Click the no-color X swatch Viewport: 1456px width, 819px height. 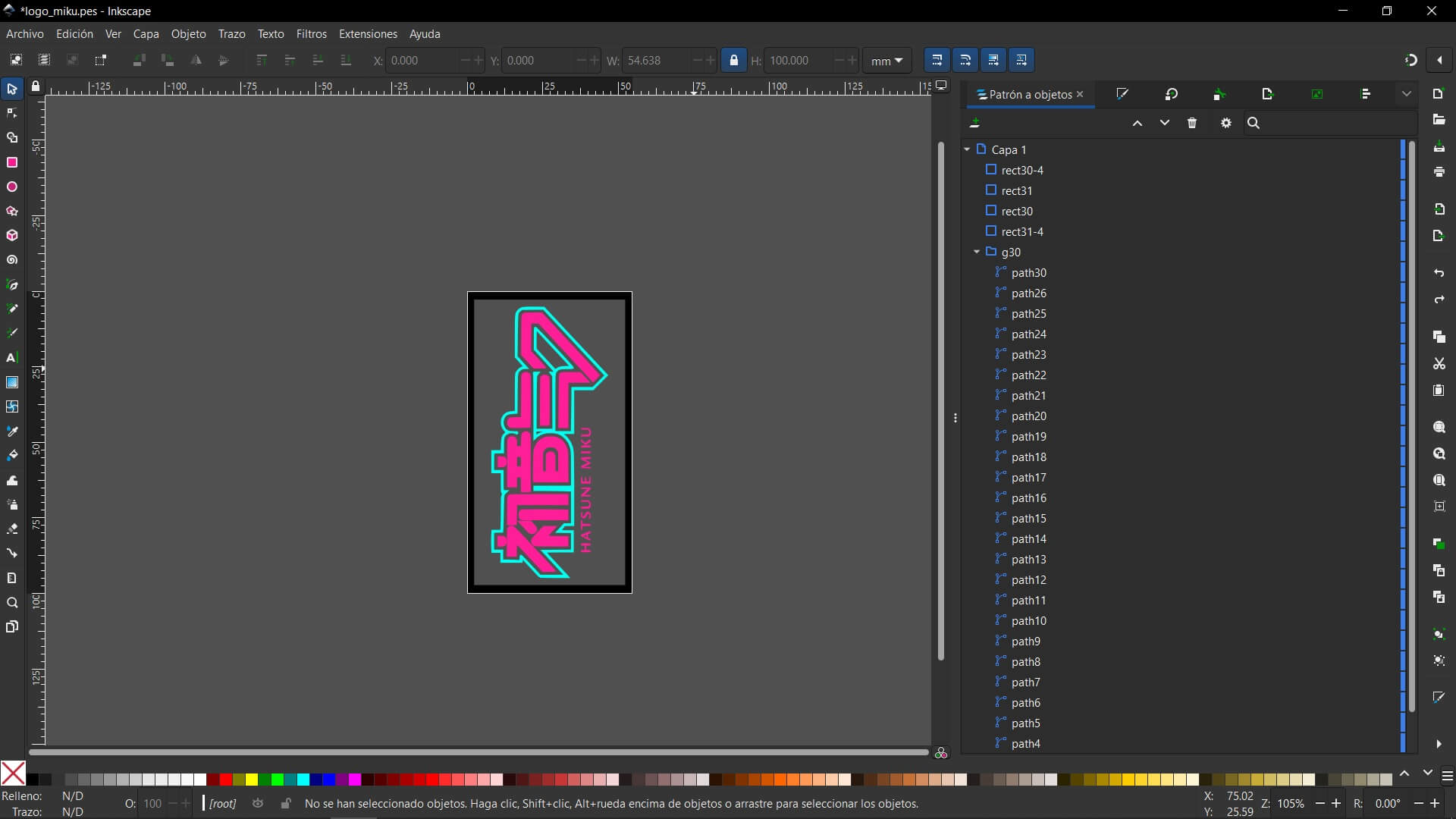coord(13,773)
